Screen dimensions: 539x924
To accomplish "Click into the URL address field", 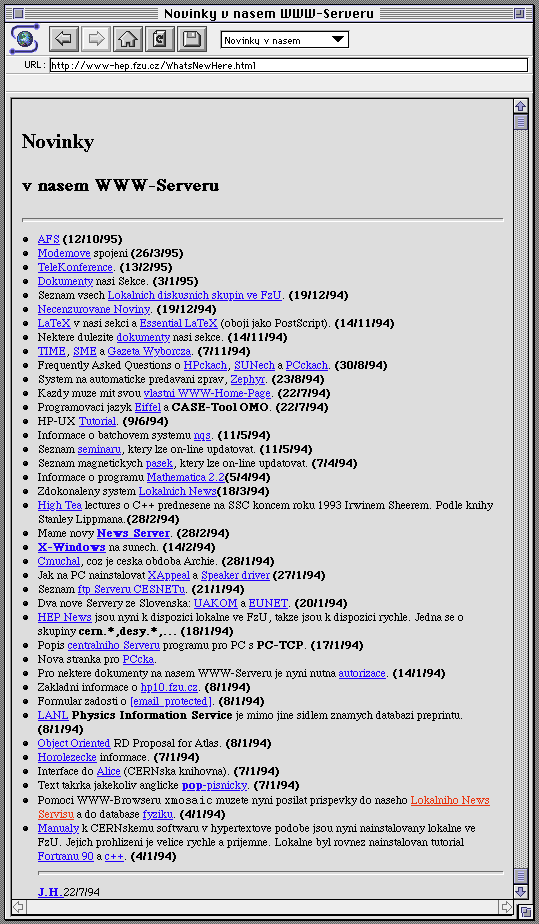I will click(289, 65).
